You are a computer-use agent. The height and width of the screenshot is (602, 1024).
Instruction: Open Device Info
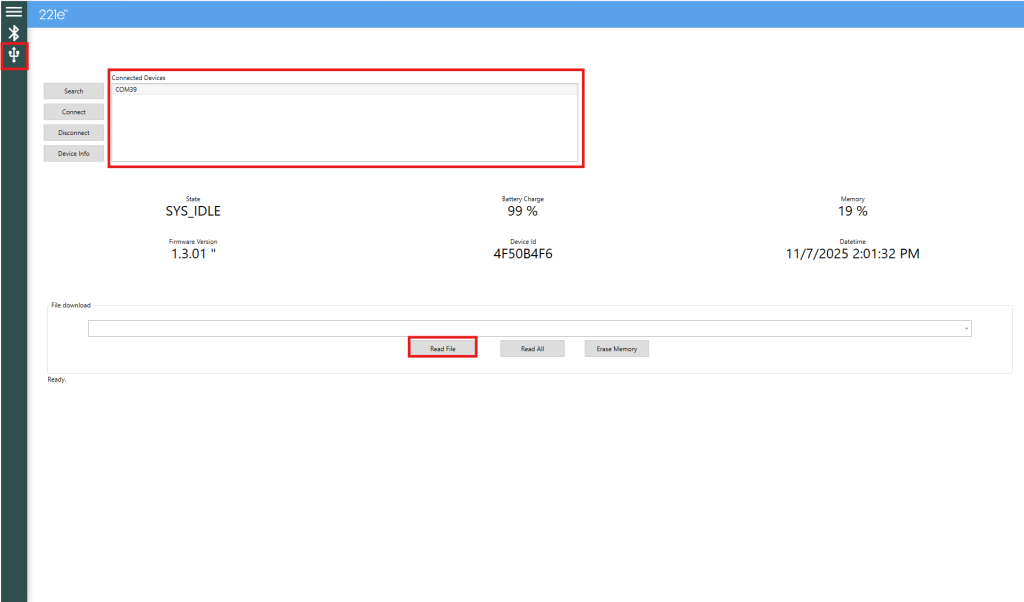pyautogui.click(x=73, y=153)
